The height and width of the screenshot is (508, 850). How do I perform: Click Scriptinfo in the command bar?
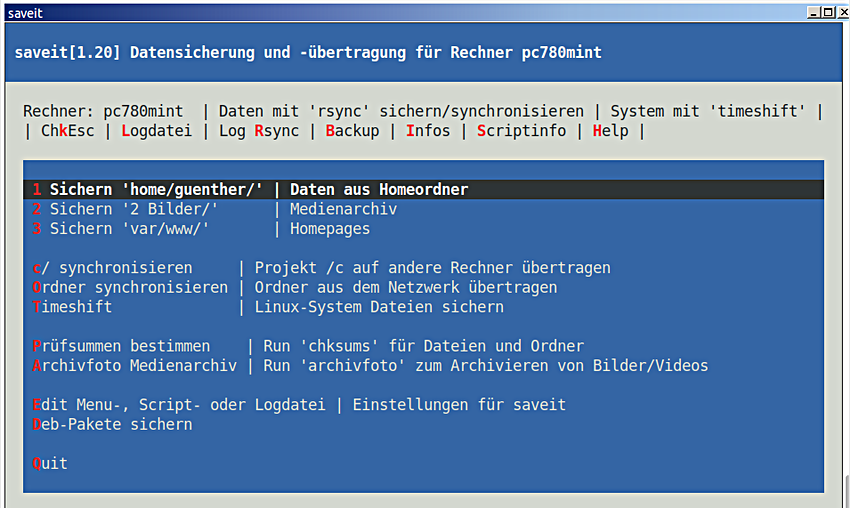pos(521,131)
